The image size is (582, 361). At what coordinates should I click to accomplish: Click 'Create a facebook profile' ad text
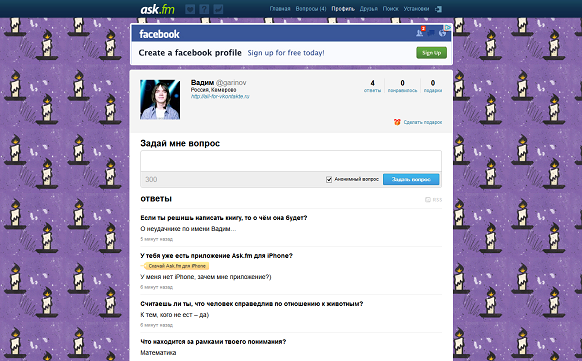(x=190, y=53)
